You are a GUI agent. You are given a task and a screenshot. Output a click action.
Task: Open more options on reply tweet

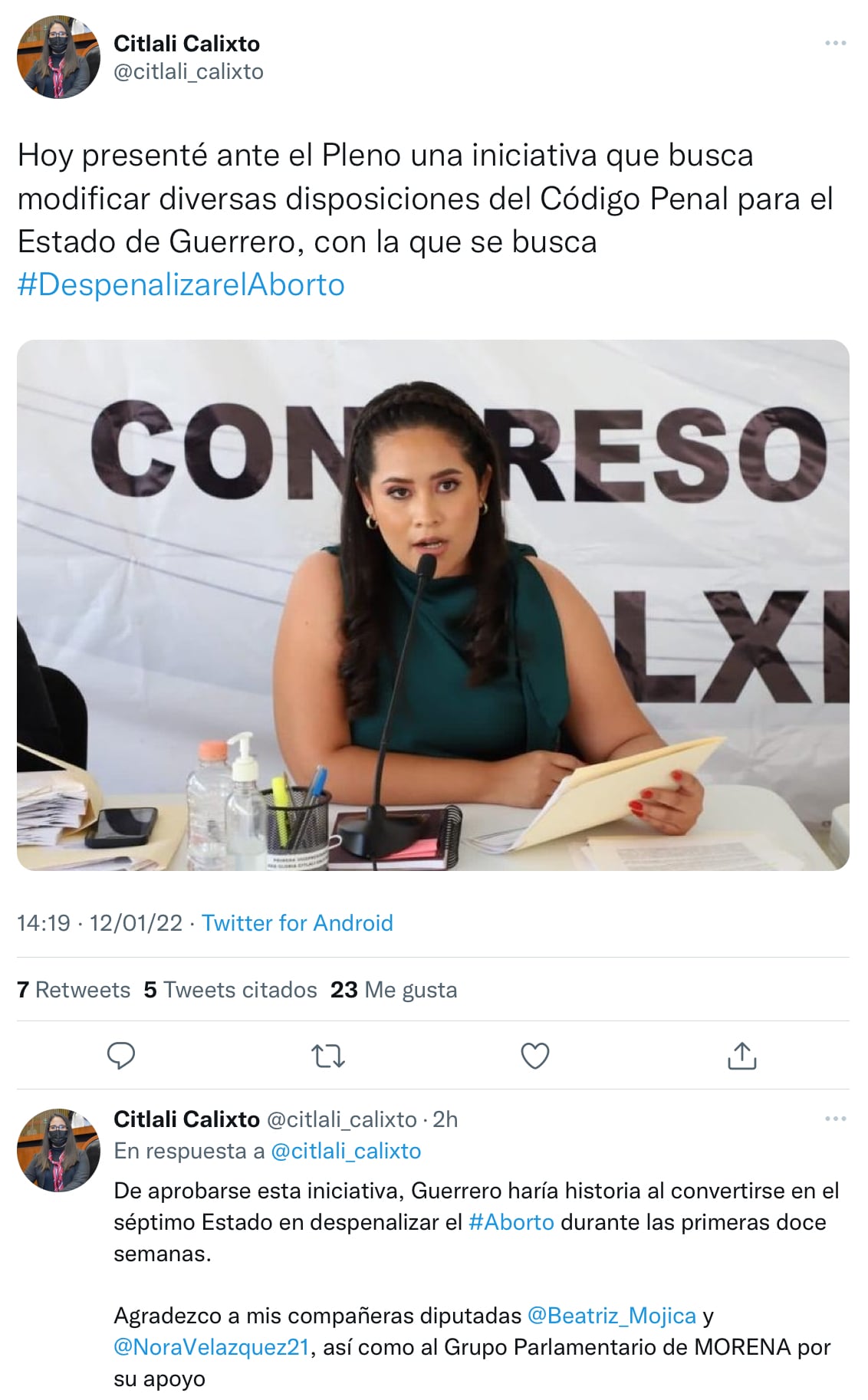pyautogui.click(x=835, y=1119)
